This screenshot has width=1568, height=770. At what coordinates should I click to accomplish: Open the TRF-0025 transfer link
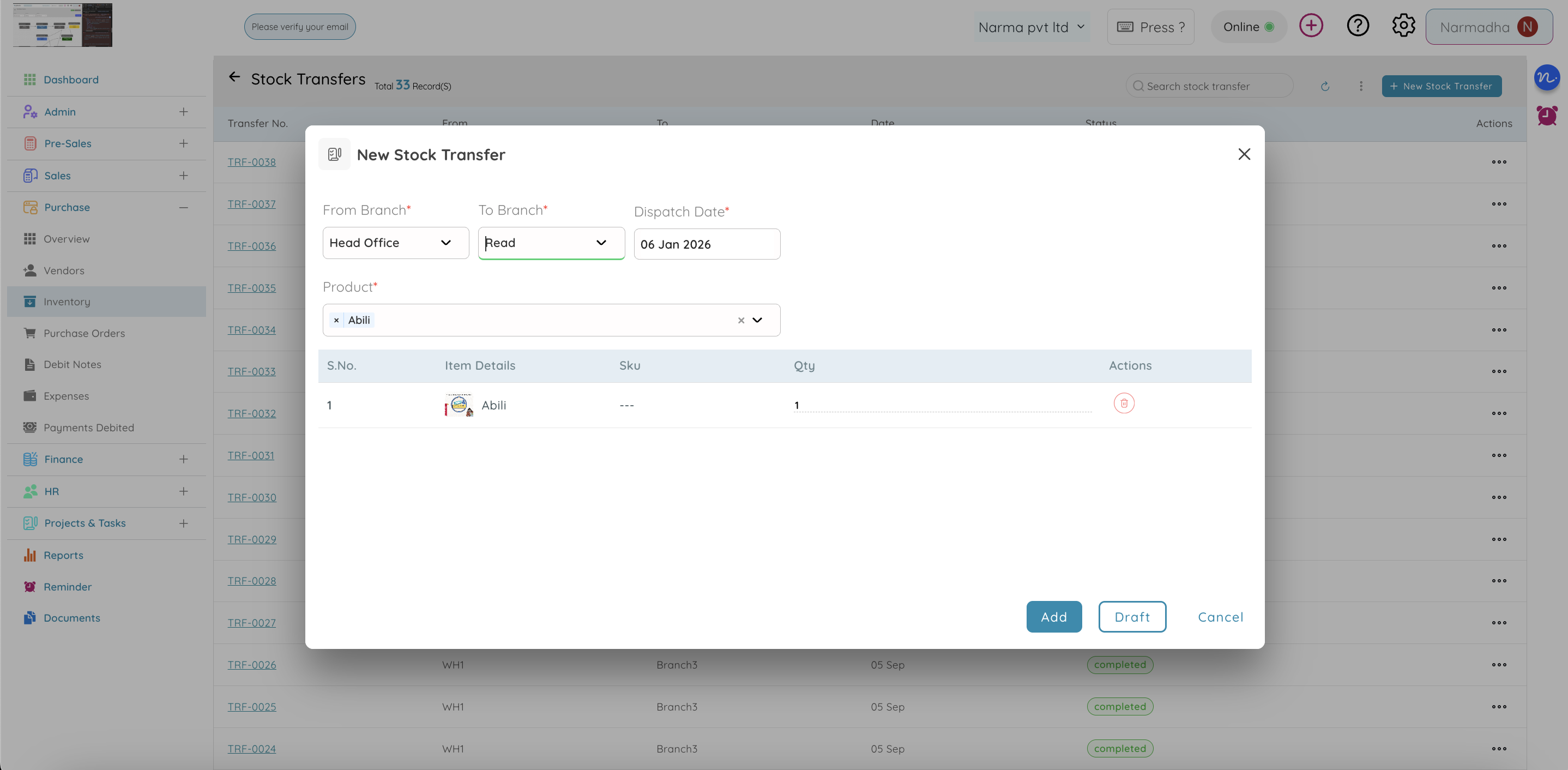pos(251,707)
